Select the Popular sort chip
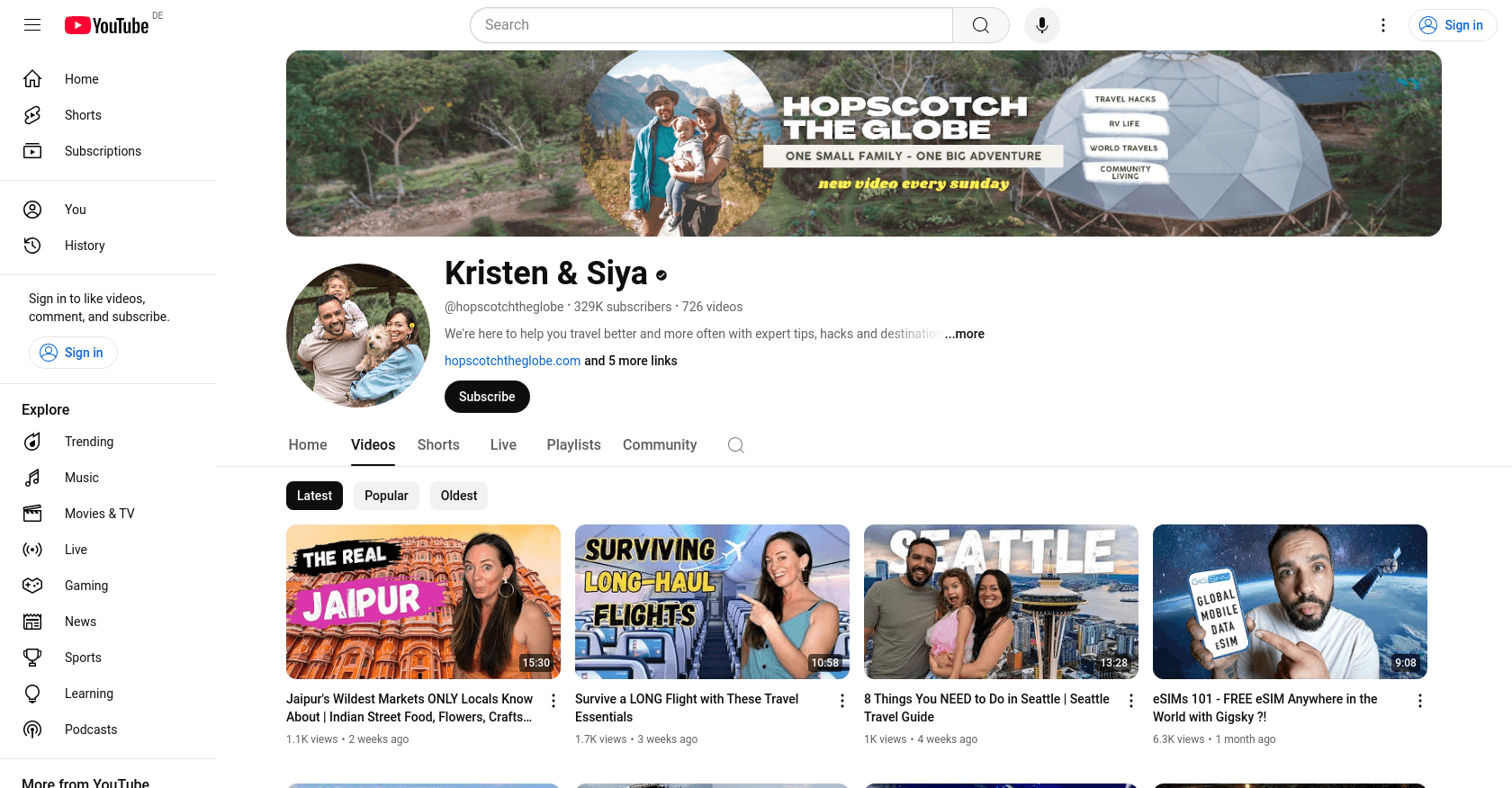The width and height of the screenshot is (1512, 788). pyautogui.click(x=386, y=496)
